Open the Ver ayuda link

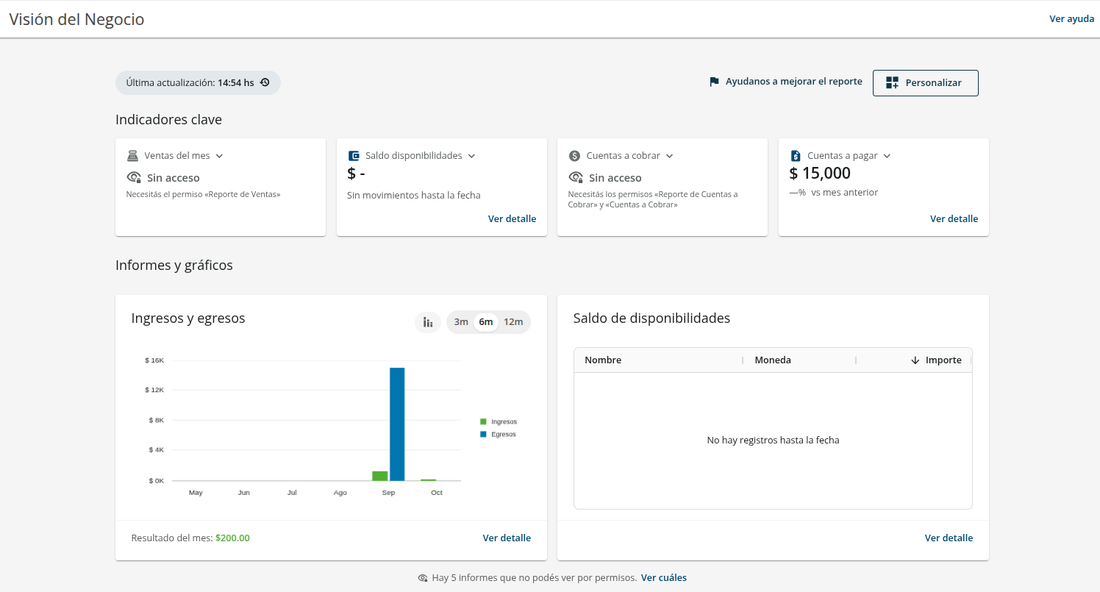tap(1071, 19)
